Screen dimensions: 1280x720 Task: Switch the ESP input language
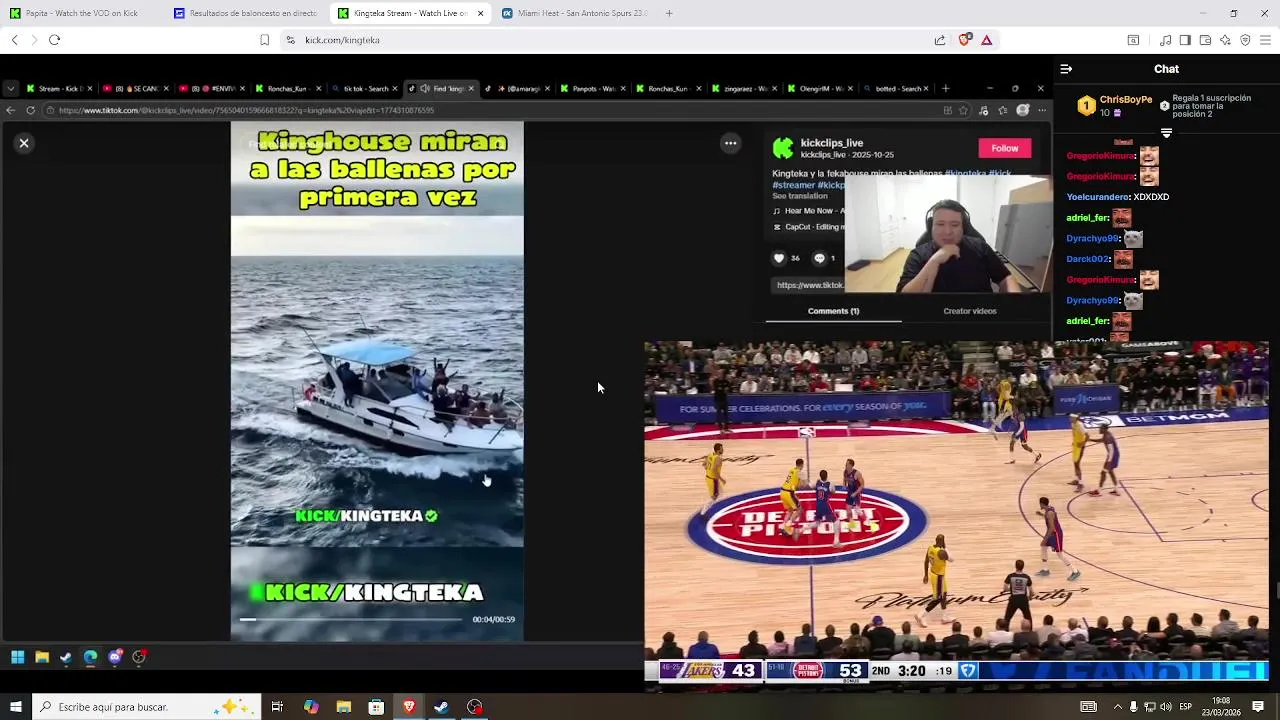[1185, 707]
